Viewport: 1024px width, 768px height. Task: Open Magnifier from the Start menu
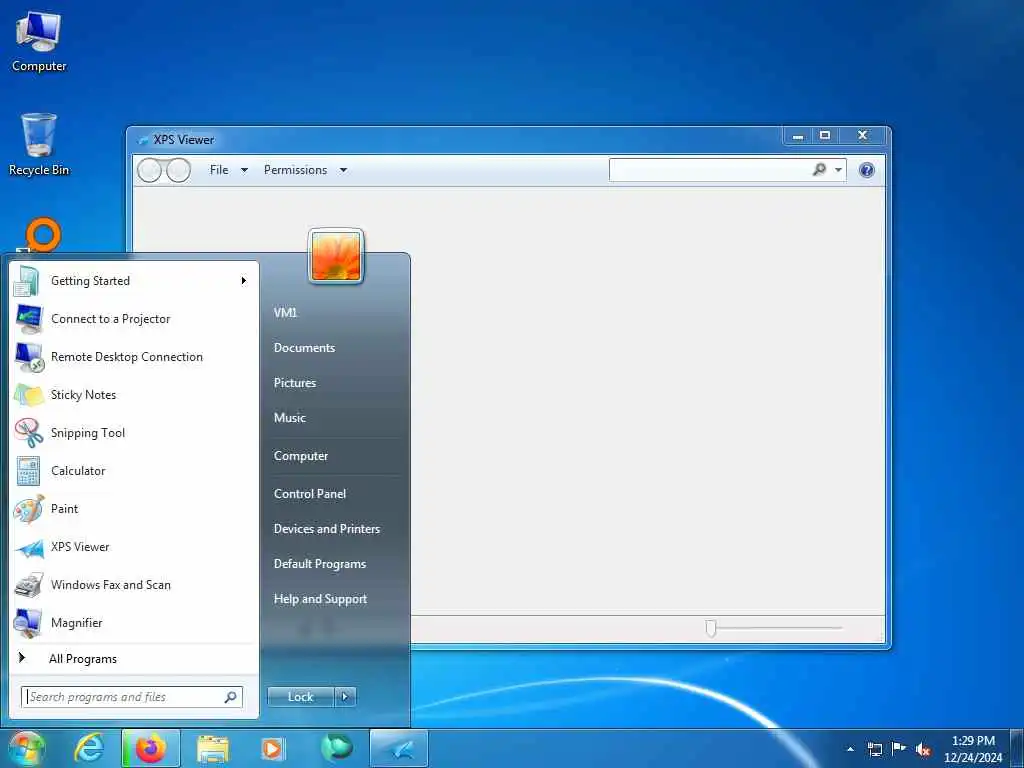[134, 623]
